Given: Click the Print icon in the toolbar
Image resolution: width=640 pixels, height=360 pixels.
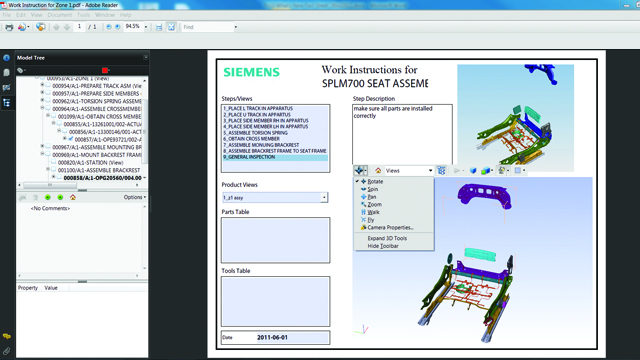Looking at the screenshot, I should click(9, 27).
